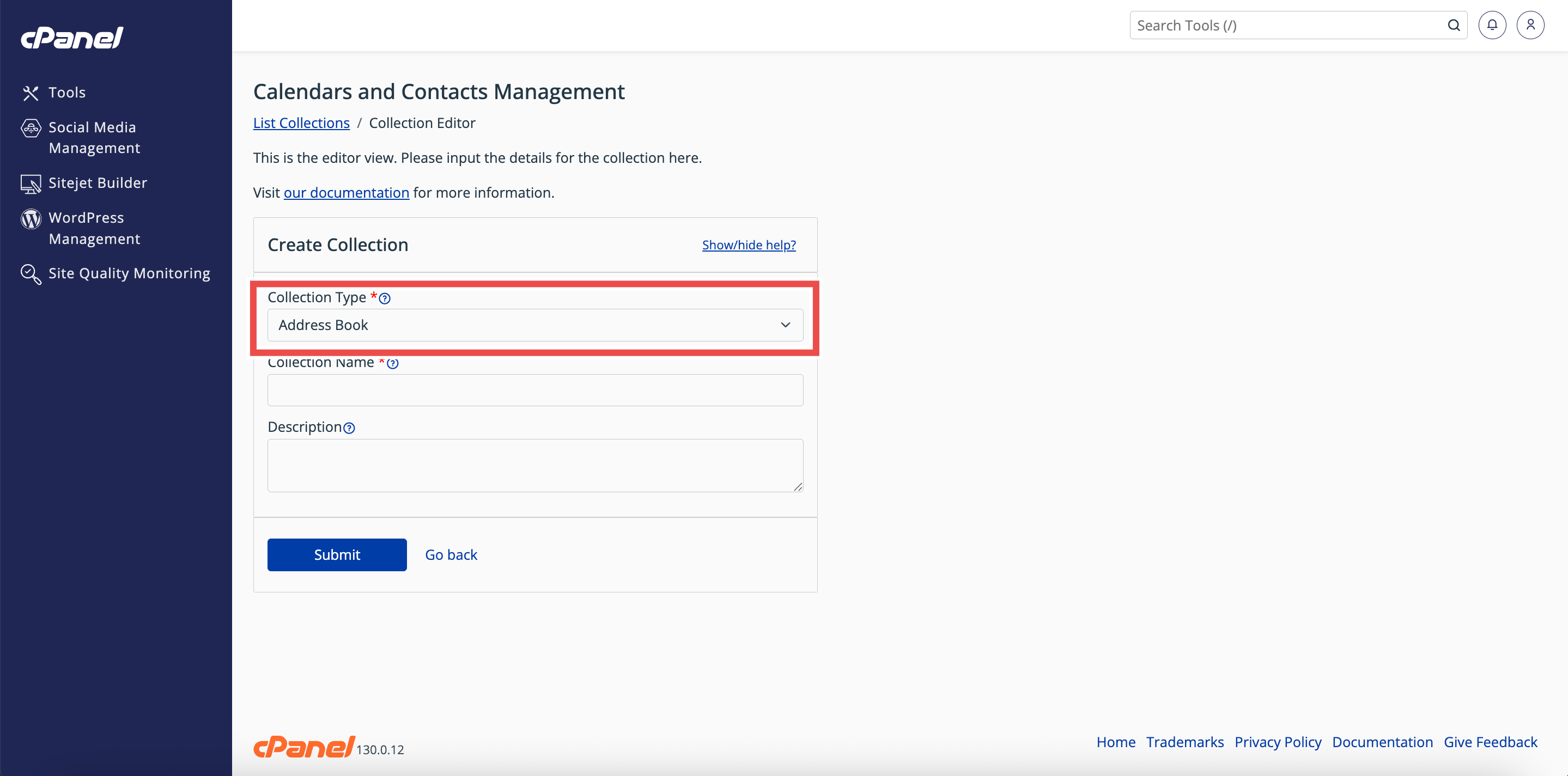Screen dimensions: 1568x776
Task: Click the cPanel logo in sidebar
Action: tap(72, 38)
